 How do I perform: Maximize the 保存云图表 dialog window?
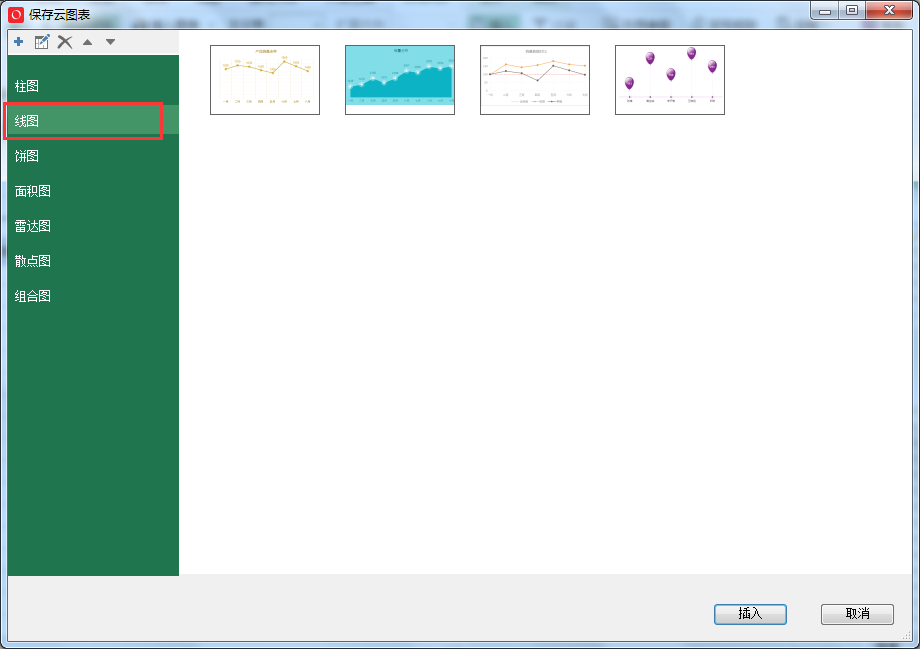[852, 11]
